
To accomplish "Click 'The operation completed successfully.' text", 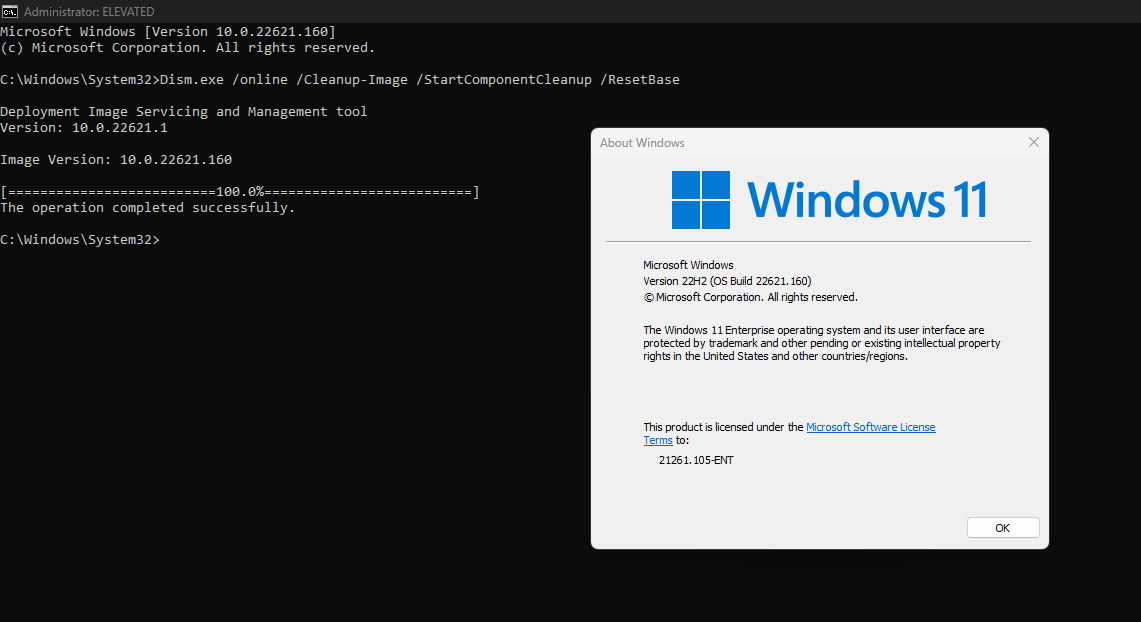I will (x=148, y=208).
